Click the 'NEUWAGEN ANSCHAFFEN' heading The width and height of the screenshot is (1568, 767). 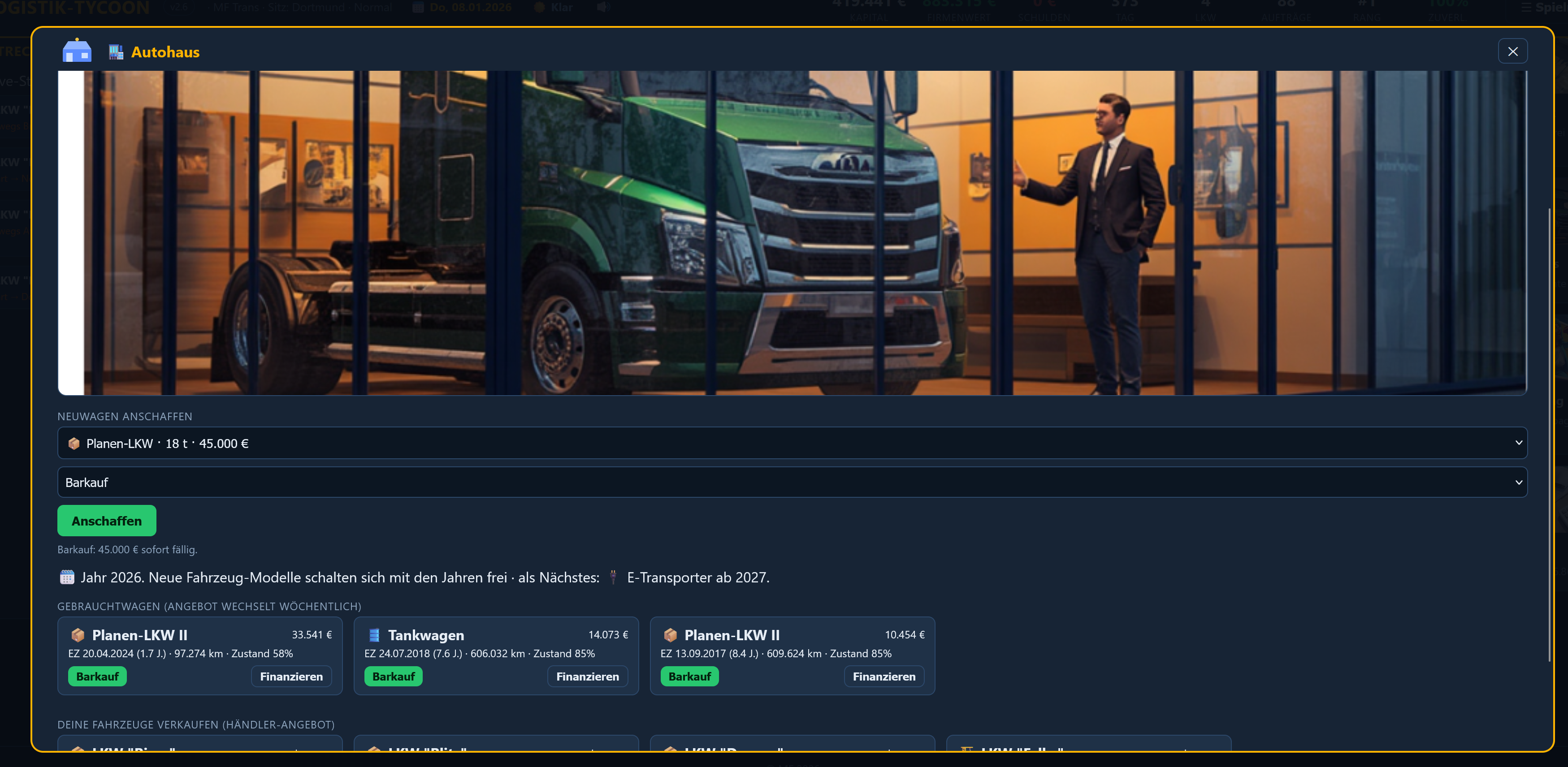[125, 417]
